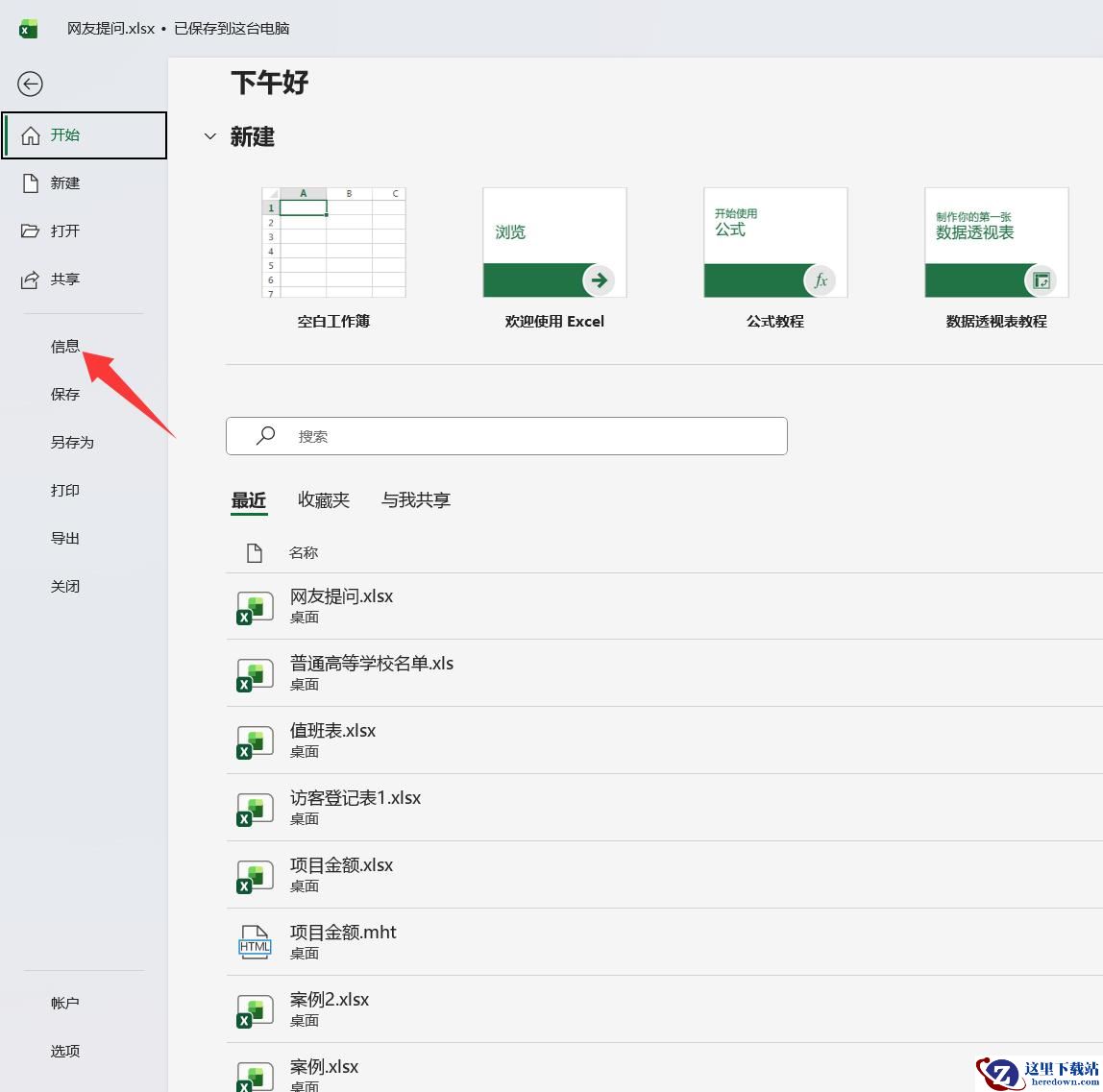Screen dimensions: 1103x1092
Task: Open the 共享 sidebar menu item
Action: click(85, 279)
